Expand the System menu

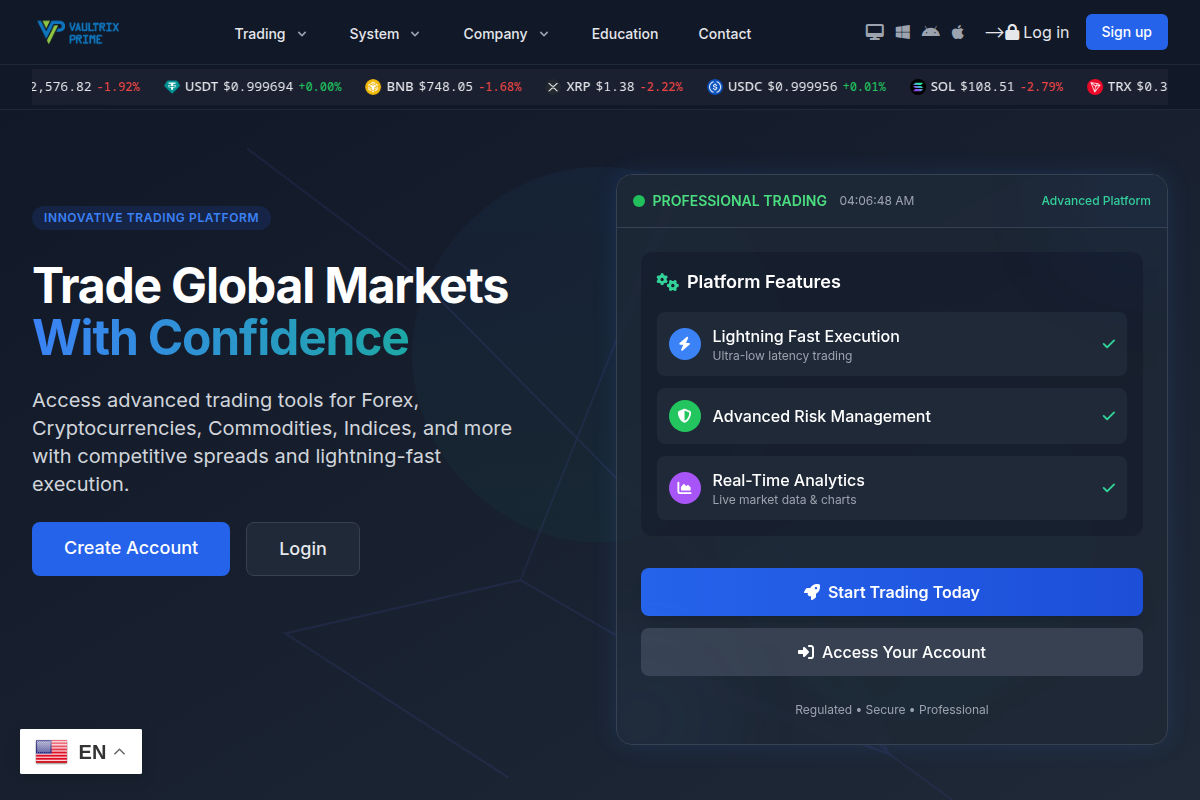[385, 33]
